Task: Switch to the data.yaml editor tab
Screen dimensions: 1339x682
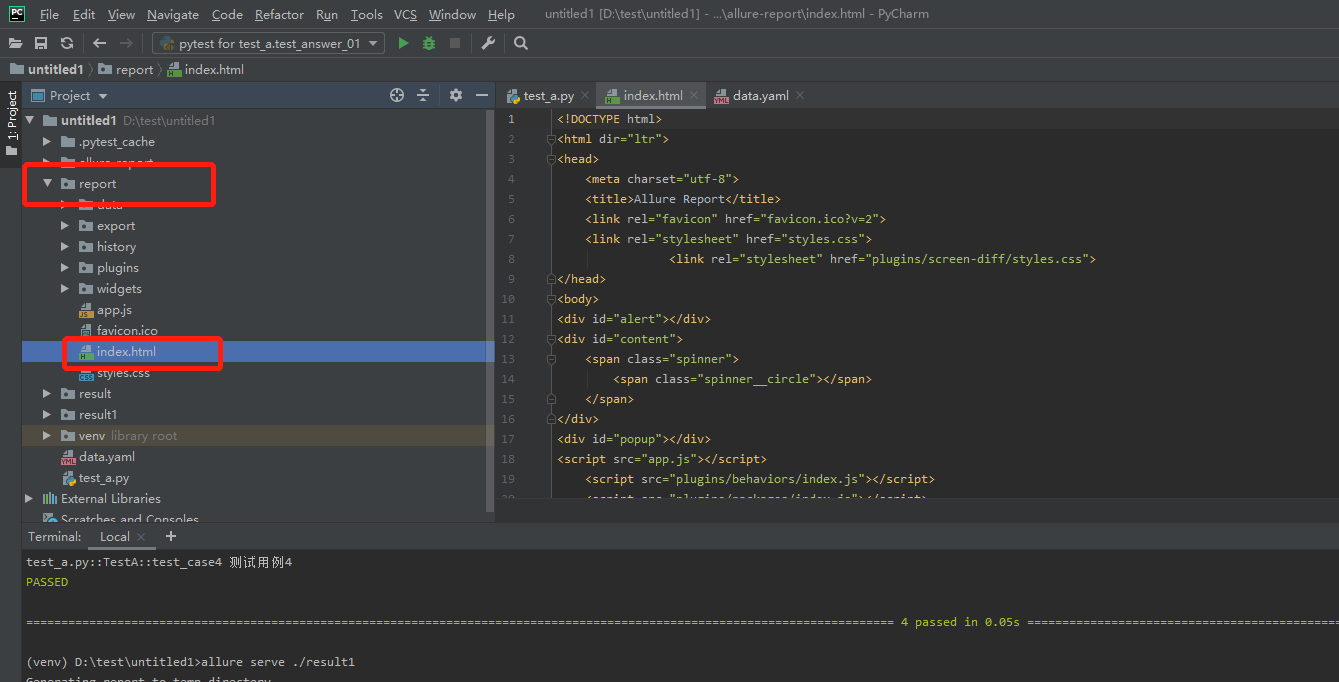Action: pyautogui.click(x=761, y=96)
